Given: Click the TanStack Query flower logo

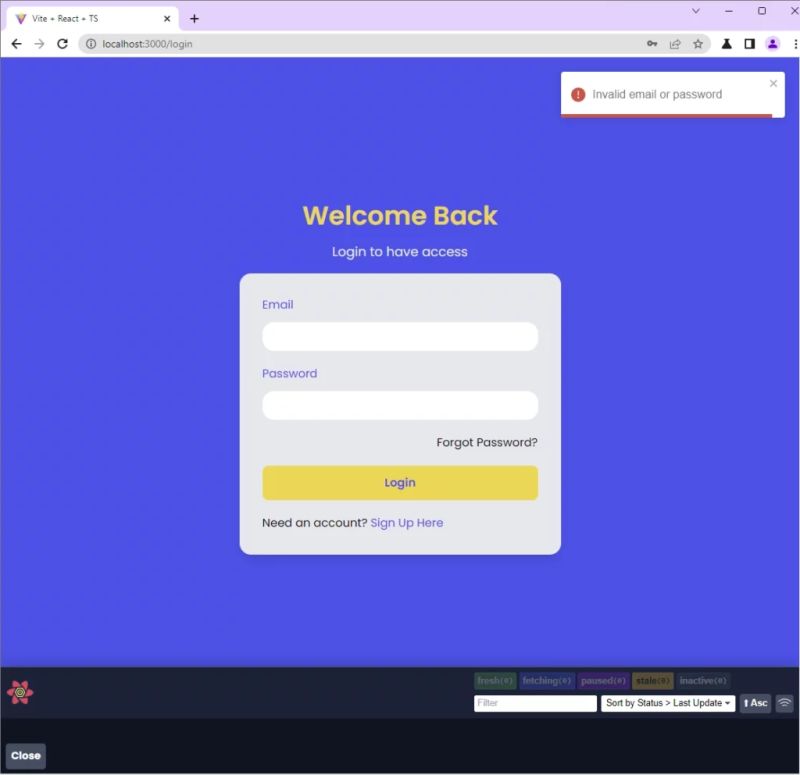Looking at the screenshot, I should [18, 690].
